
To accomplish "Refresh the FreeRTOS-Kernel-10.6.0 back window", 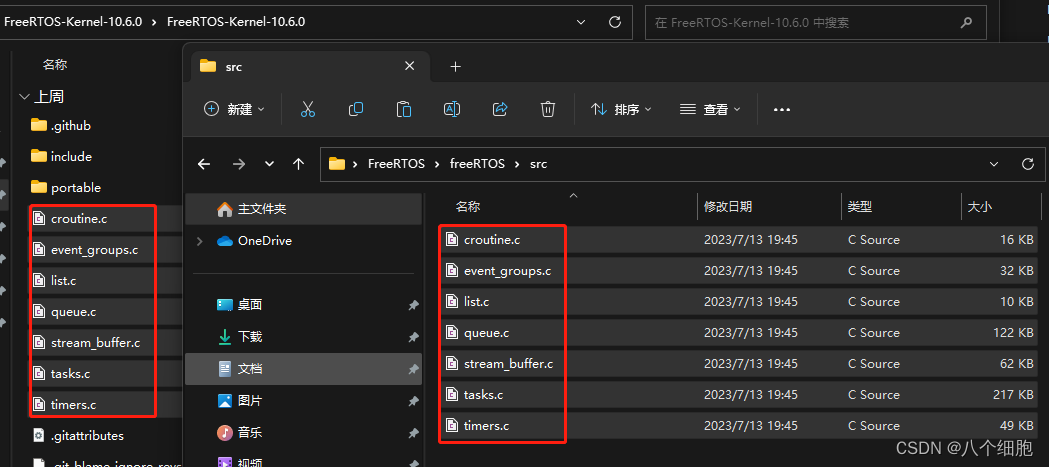I will [x=615, y=22].
